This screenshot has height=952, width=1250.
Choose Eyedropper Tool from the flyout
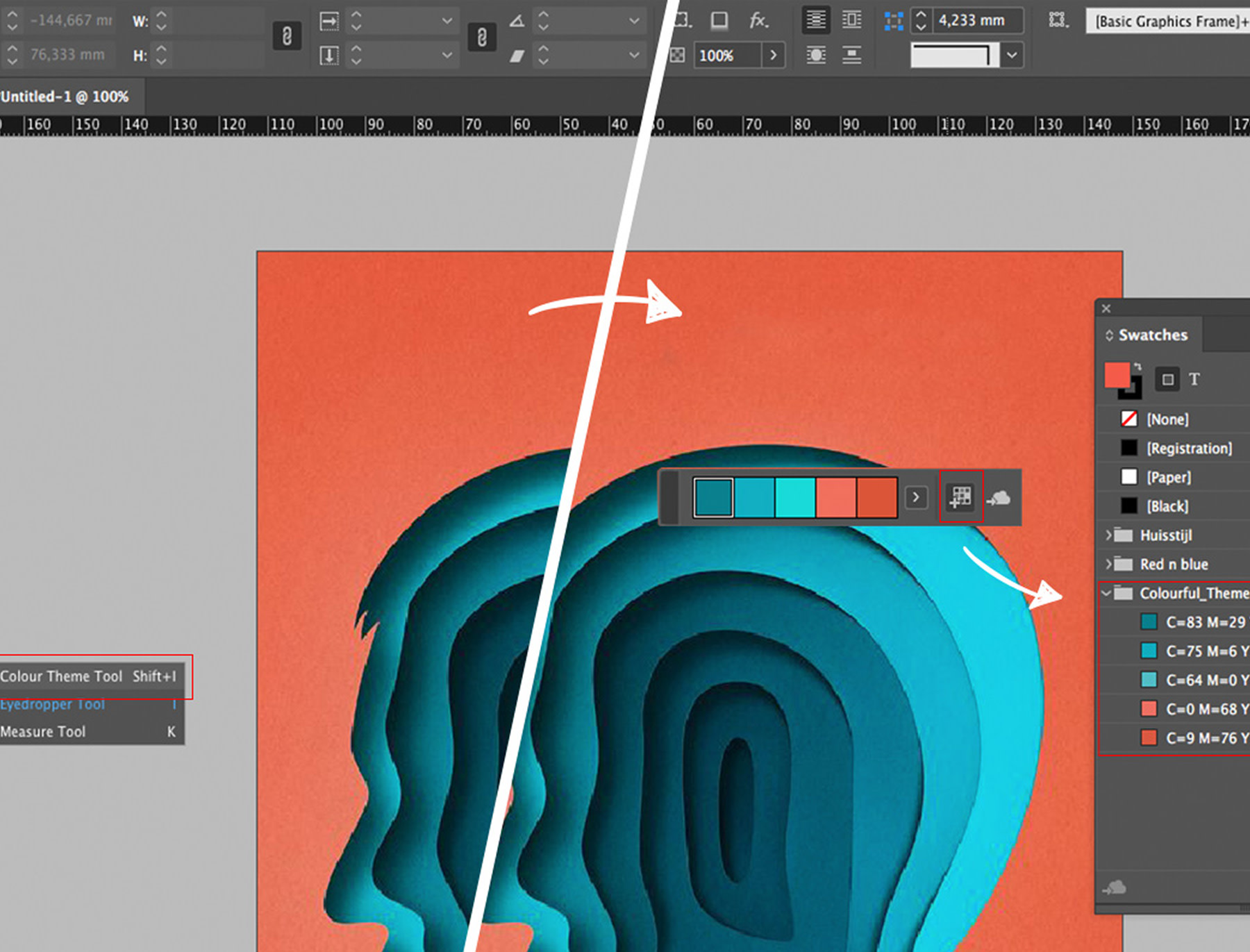click(92, 704)
